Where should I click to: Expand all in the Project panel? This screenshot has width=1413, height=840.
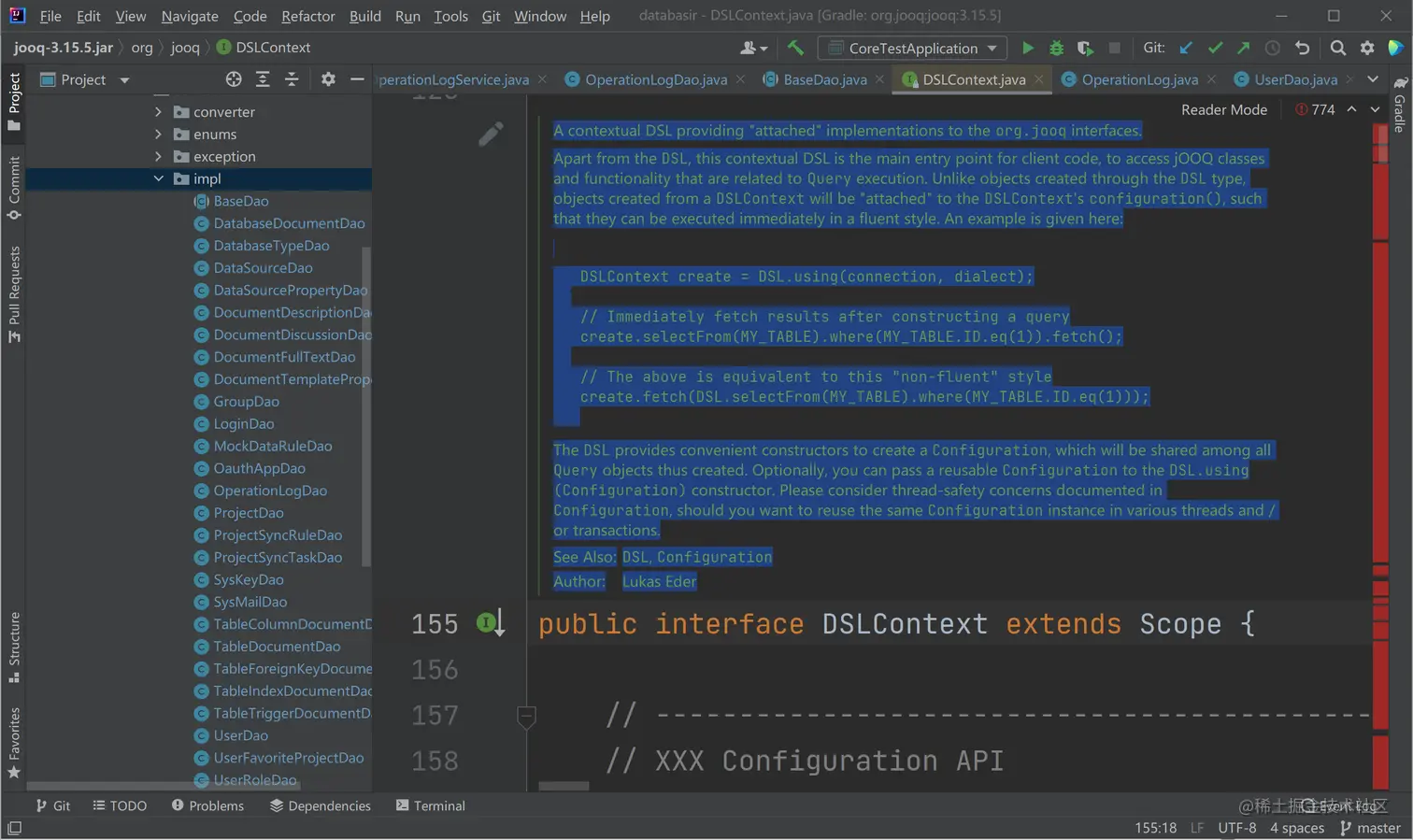pos(263,79)
